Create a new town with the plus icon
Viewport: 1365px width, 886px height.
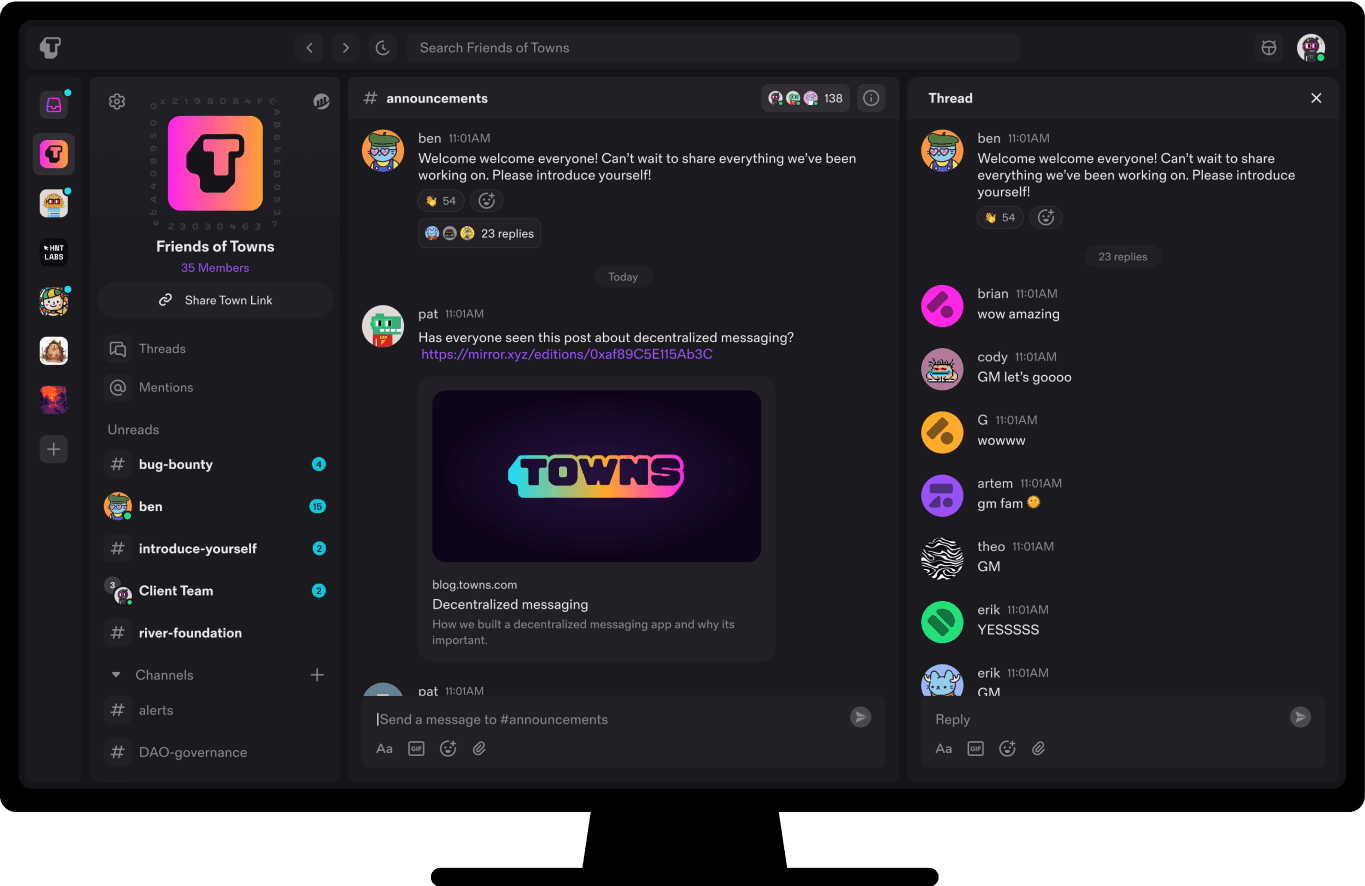click(x=54, y=449)
